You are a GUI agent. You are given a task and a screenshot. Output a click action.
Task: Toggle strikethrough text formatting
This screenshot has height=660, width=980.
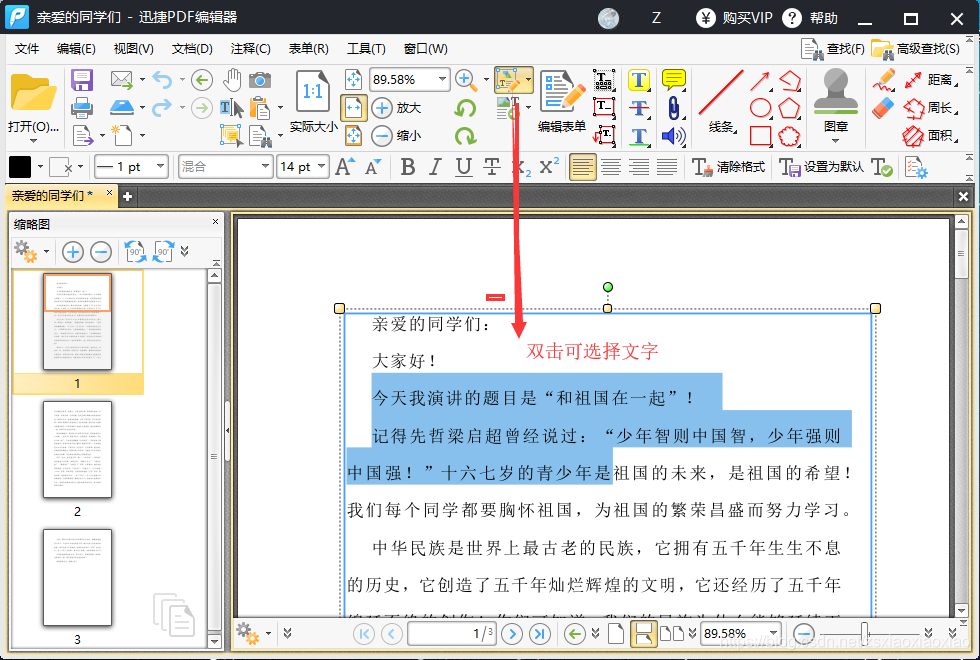click(492, 167)
